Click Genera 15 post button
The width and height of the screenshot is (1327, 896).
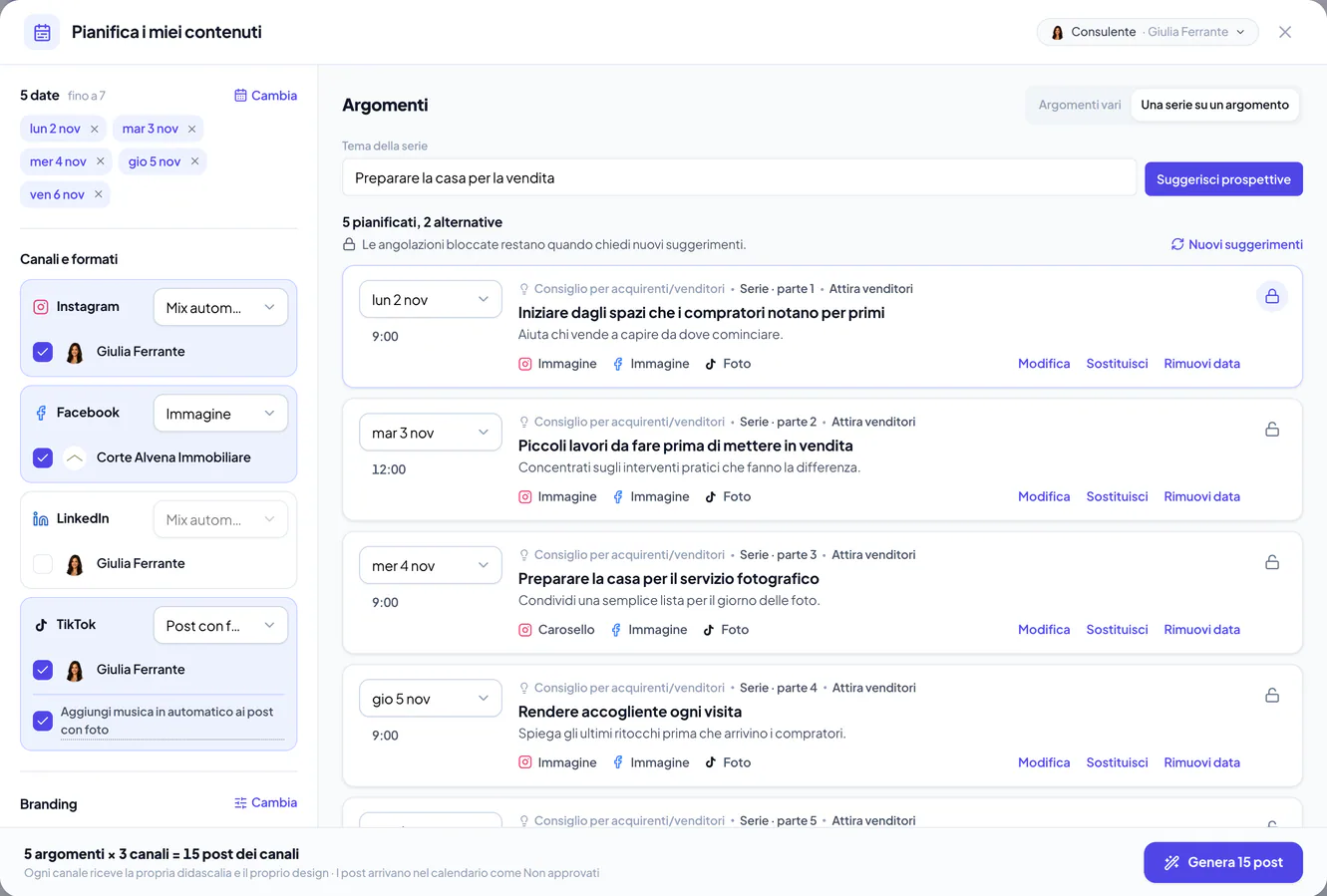click(1223, 862)
